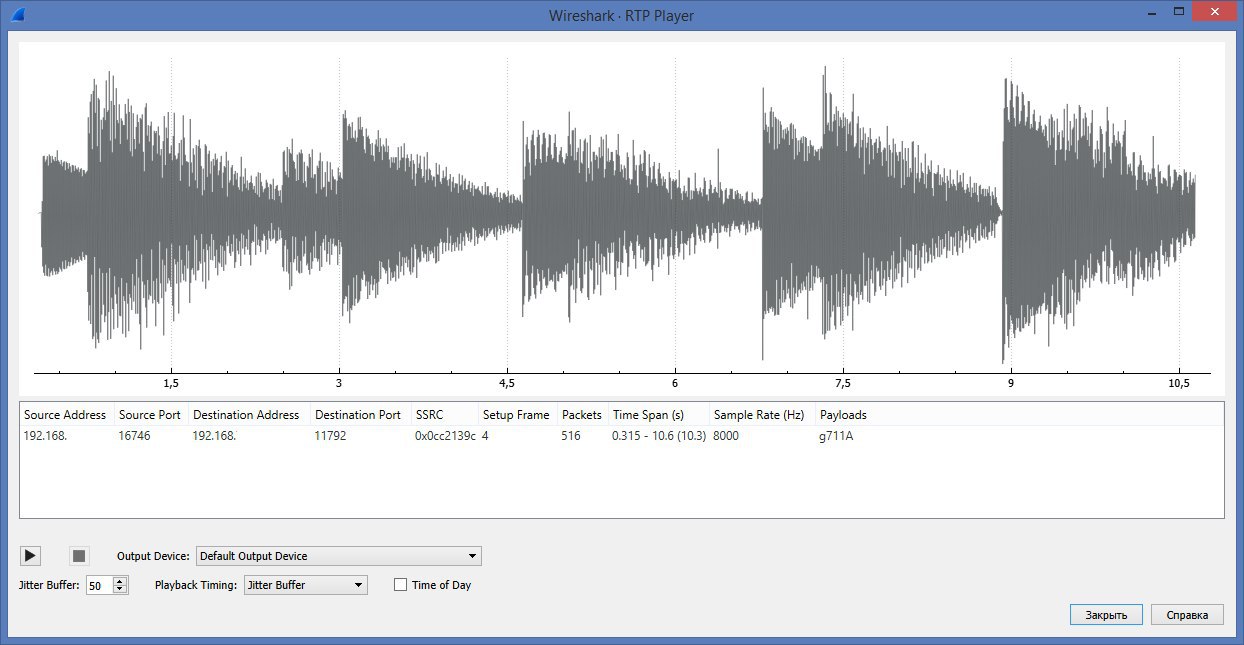Click the Wireshark fin icon in title bar
This screenshot has height=645, width=1244.
pos(19,14)
